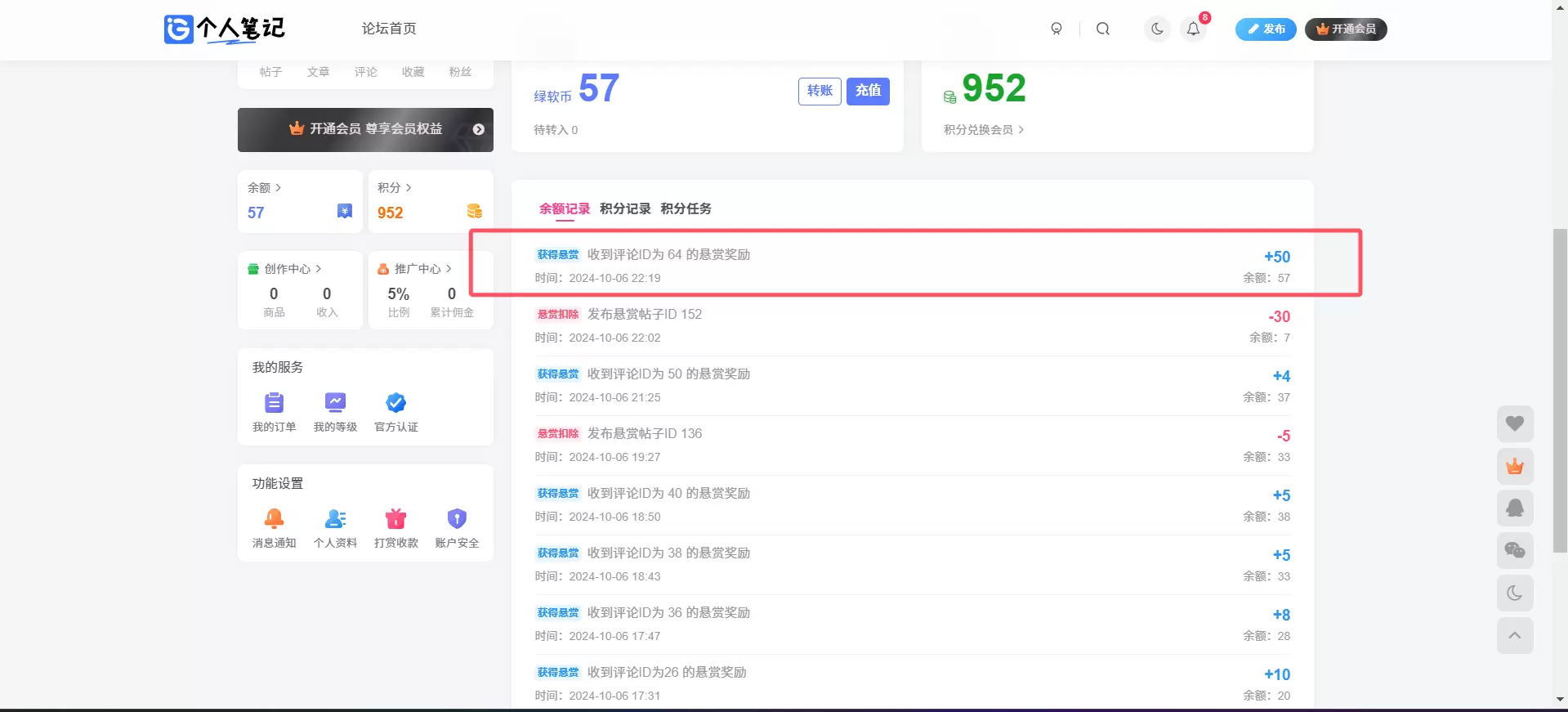Open 消息通知 message notification icon
This screenshot has width=1568, height=712.
275,519
